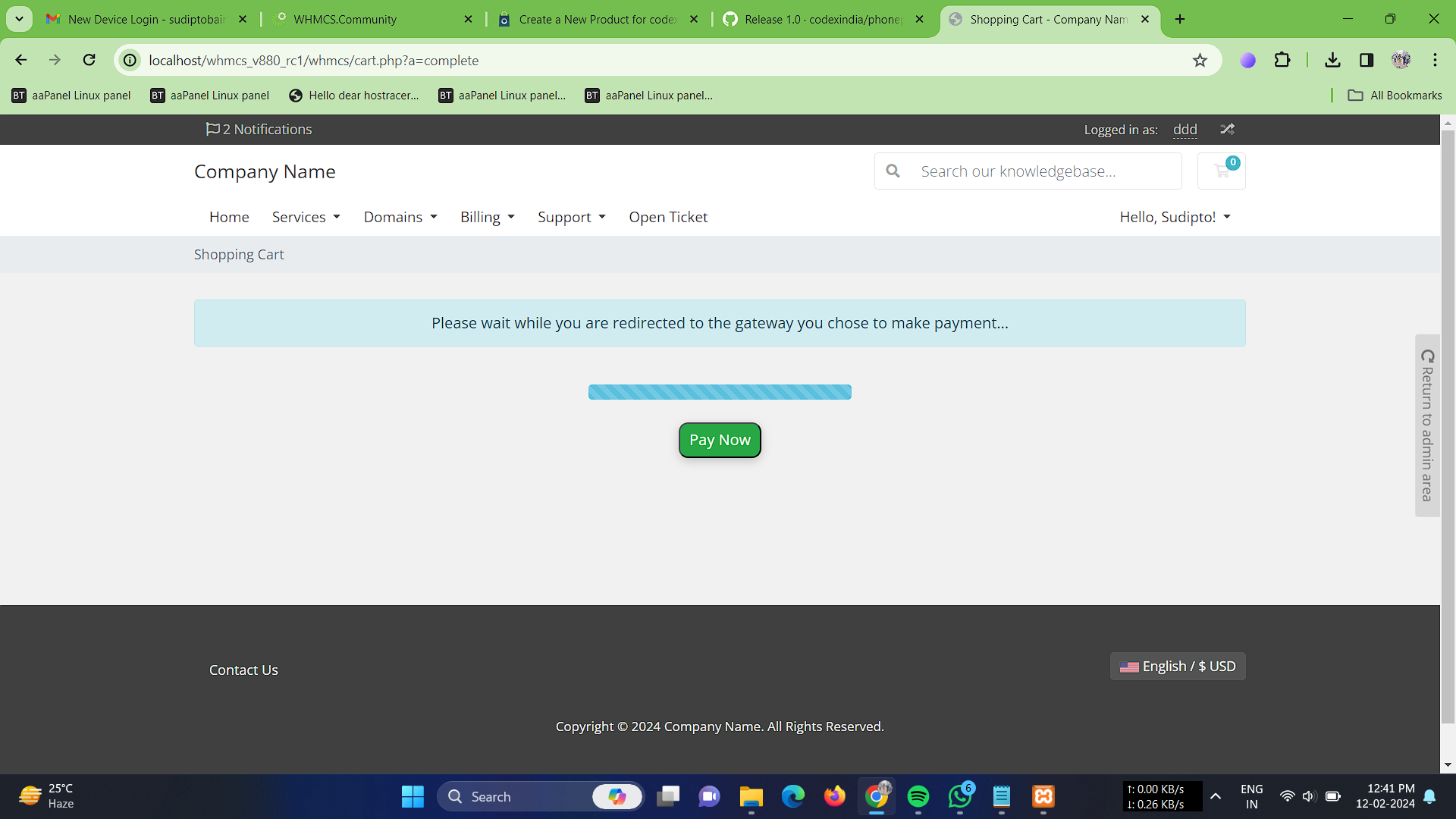Screen dimensions: 1456x819
Task: Bookmark this page with star icon
Action: (x=1200, y=61)
